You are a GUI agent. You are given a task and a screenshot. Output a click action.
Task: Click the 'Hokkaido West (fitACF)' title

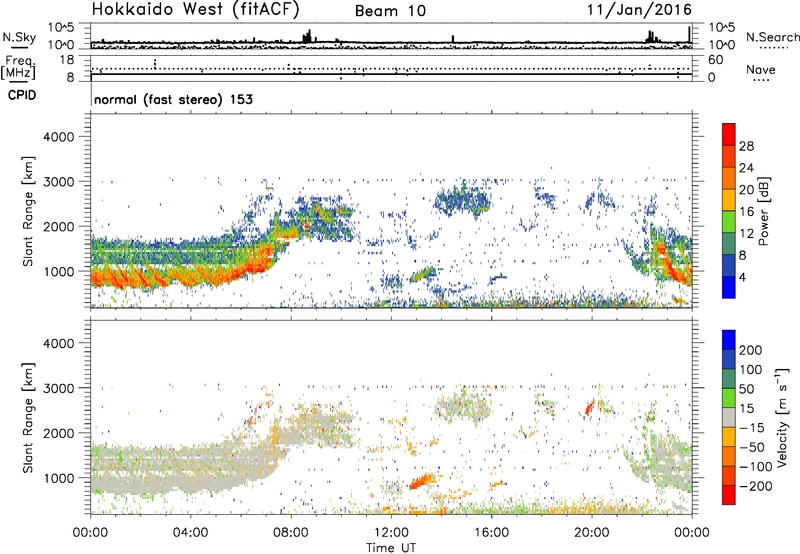coord(195,10)
